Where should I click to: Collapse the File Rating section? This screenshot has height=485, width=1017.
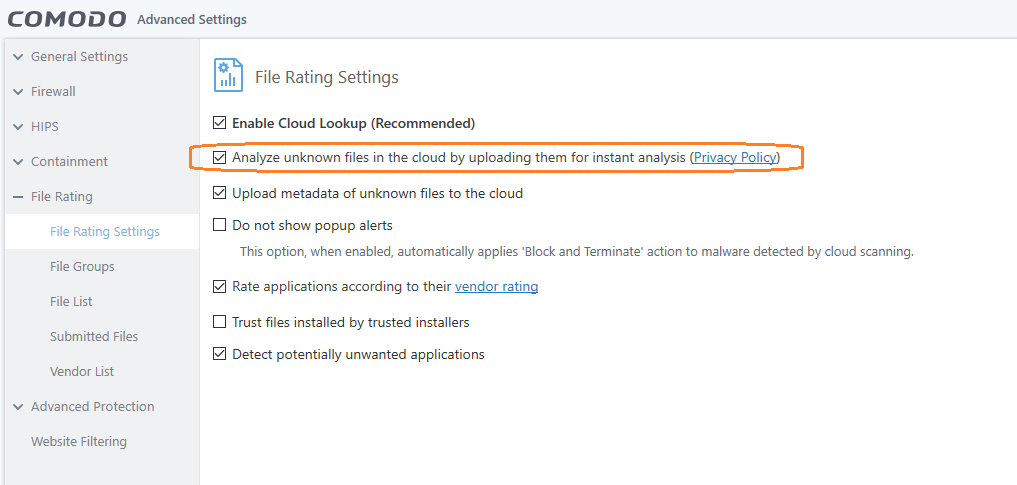pos(18,197)
